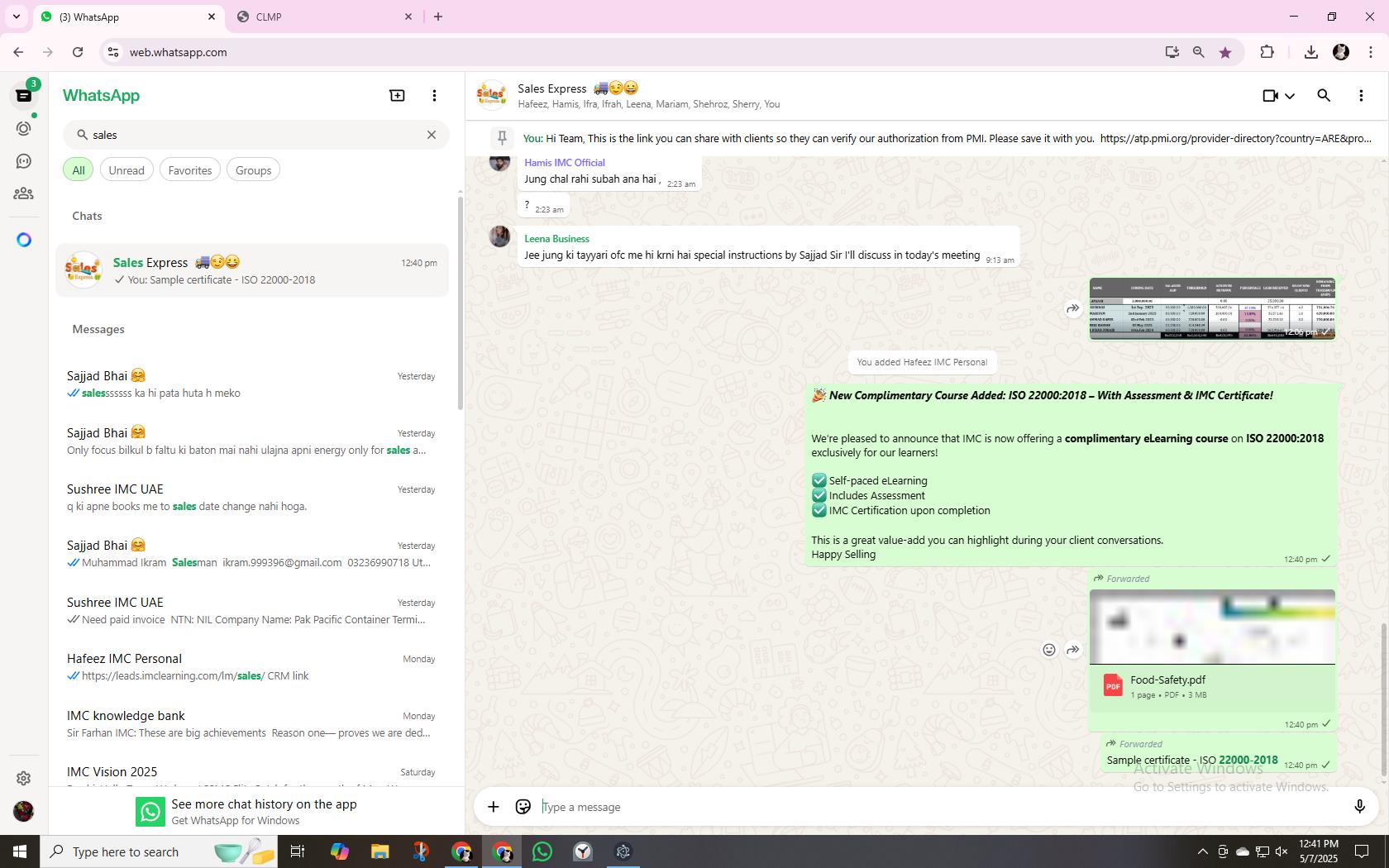The height and width of the screenshot is (868, 1389).
Task: Start a new chat with the plus icon
Action: click(x=397, y=95)
